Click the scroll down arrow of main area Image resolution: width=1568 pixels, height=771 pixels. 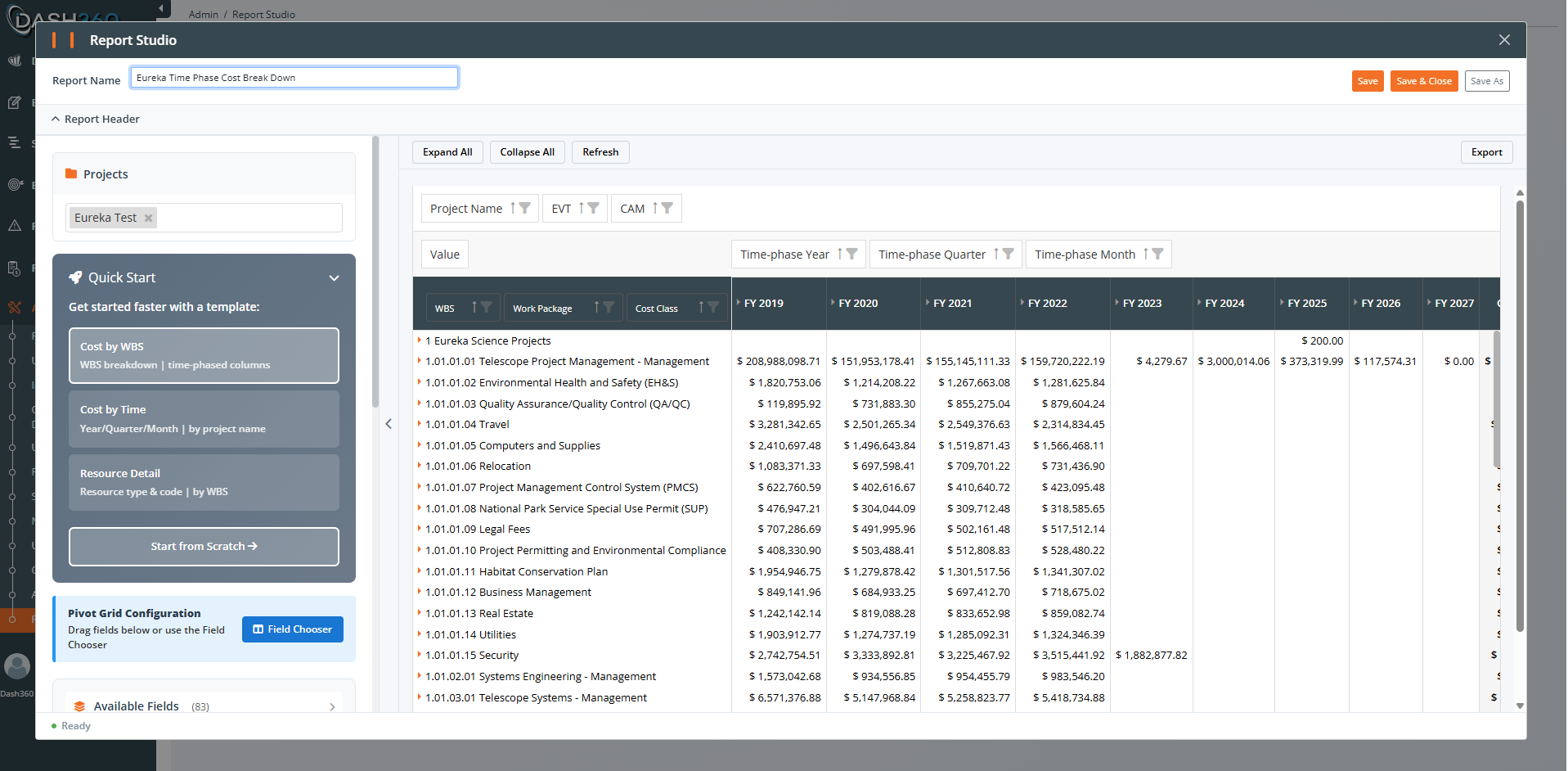tap(1520, 706)
